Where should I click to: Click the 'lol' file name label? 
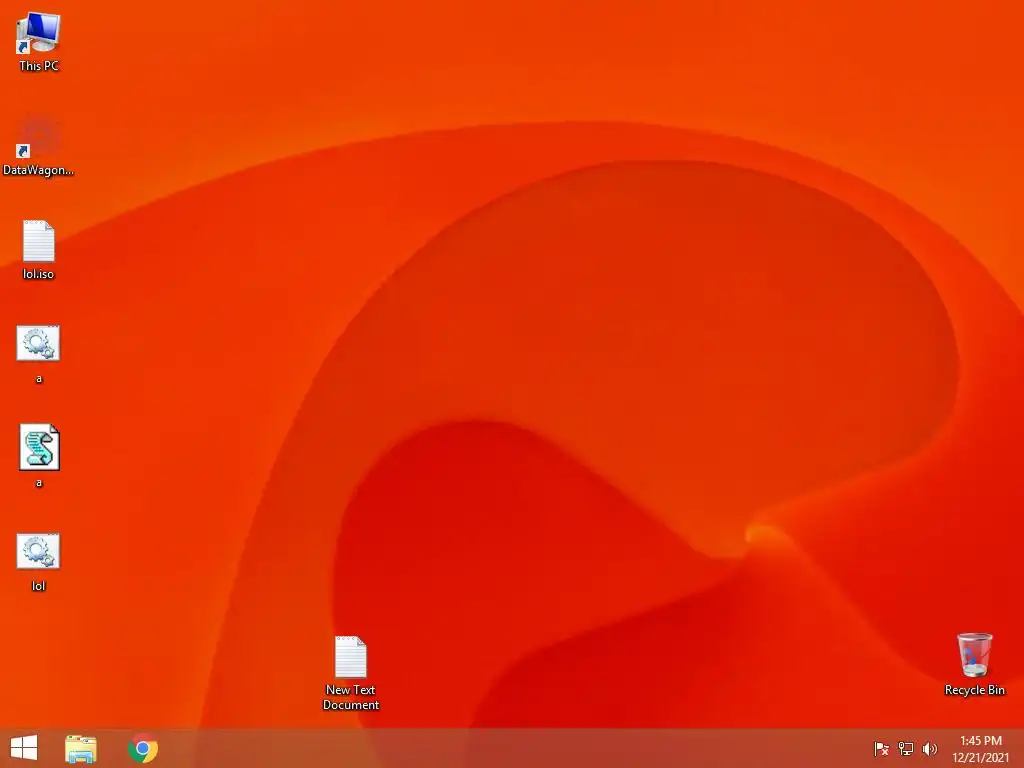coord(39,586)
